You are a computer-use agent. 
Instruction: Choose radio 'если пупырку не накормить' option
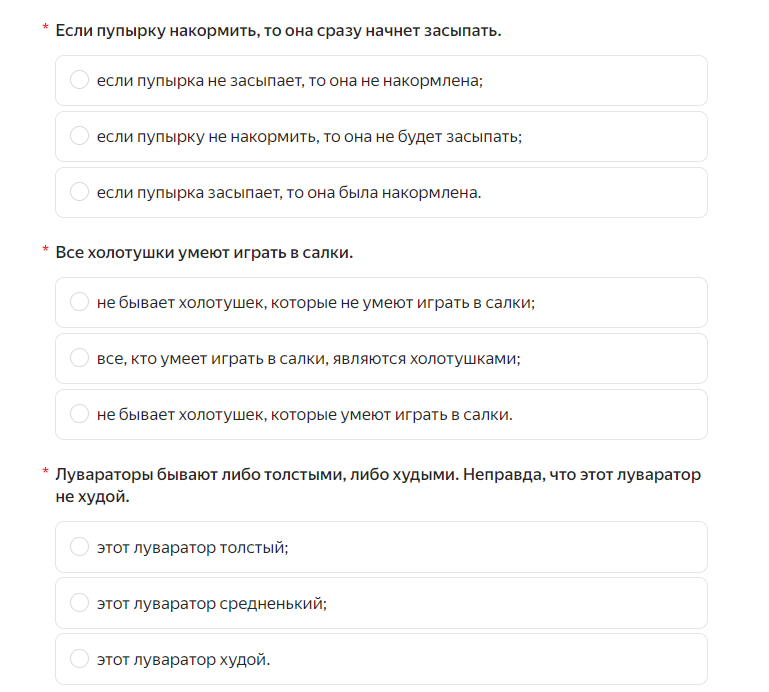pos(79,135)
